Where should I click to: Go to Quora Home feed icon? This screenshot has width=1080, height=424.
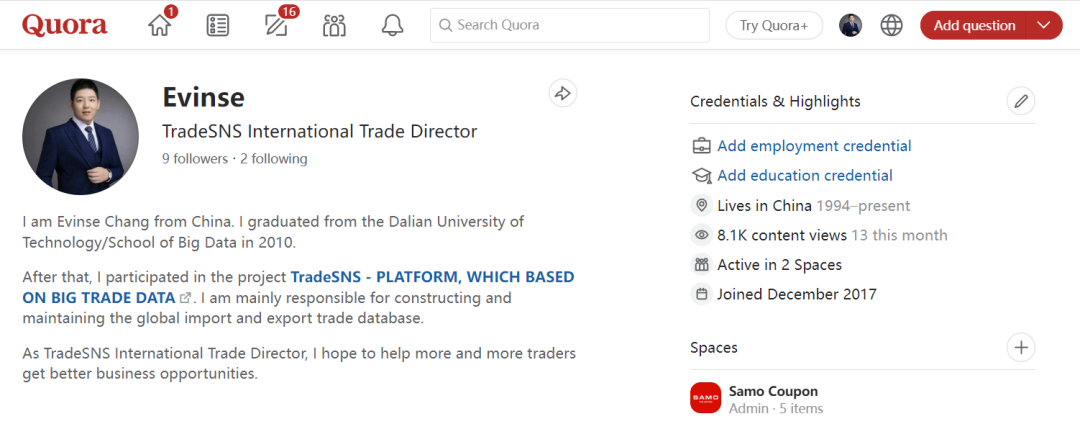click(160, 26)
